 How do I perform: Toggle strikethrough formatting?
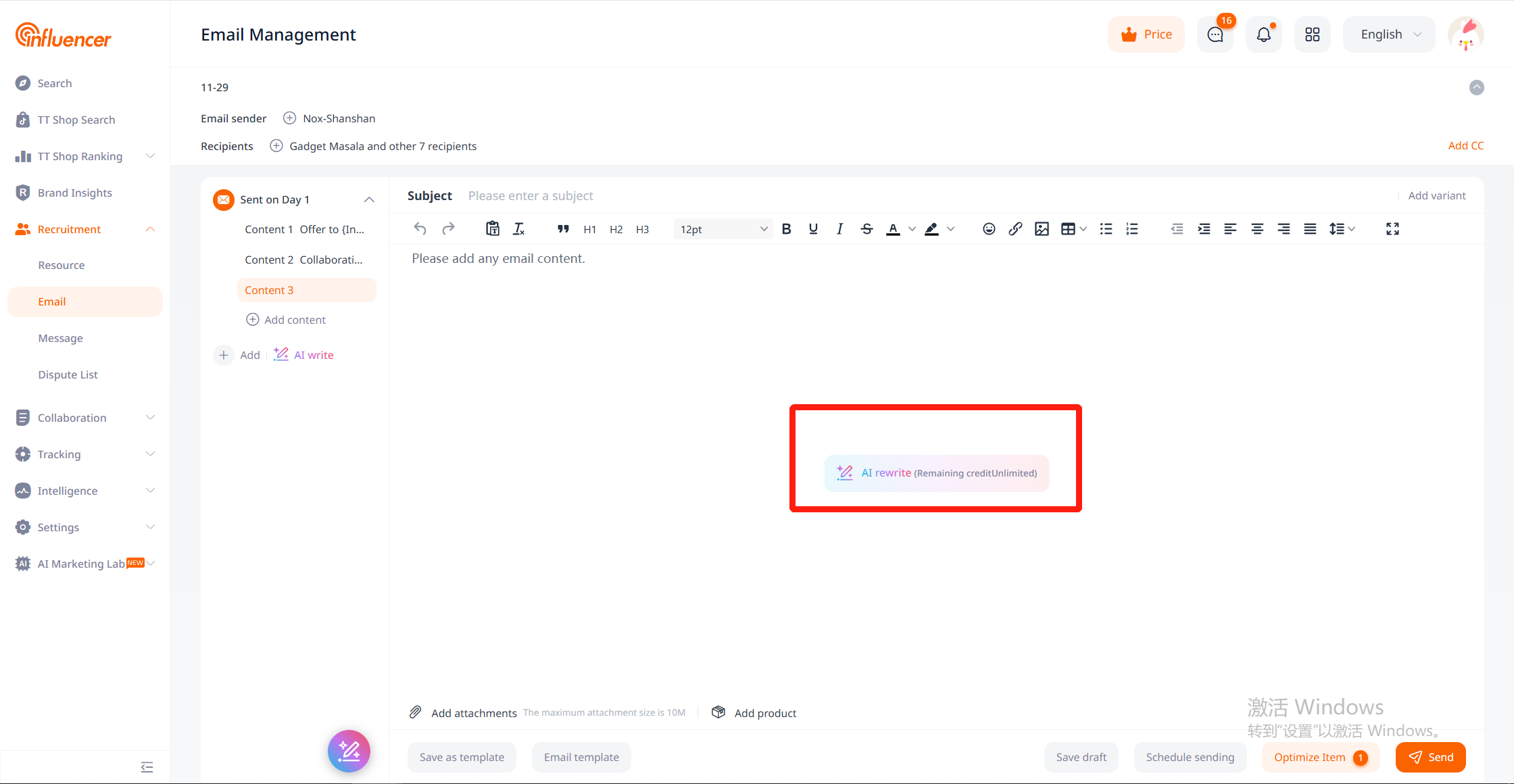866,229
